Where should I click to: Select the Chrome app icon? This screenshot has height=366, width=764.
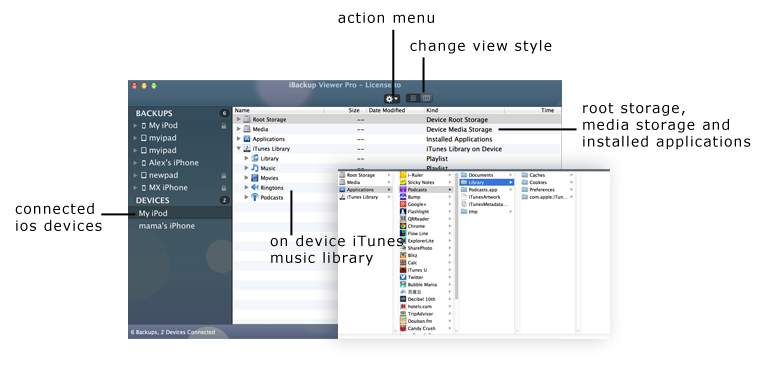pyautogui.click(x=403, y=226)
